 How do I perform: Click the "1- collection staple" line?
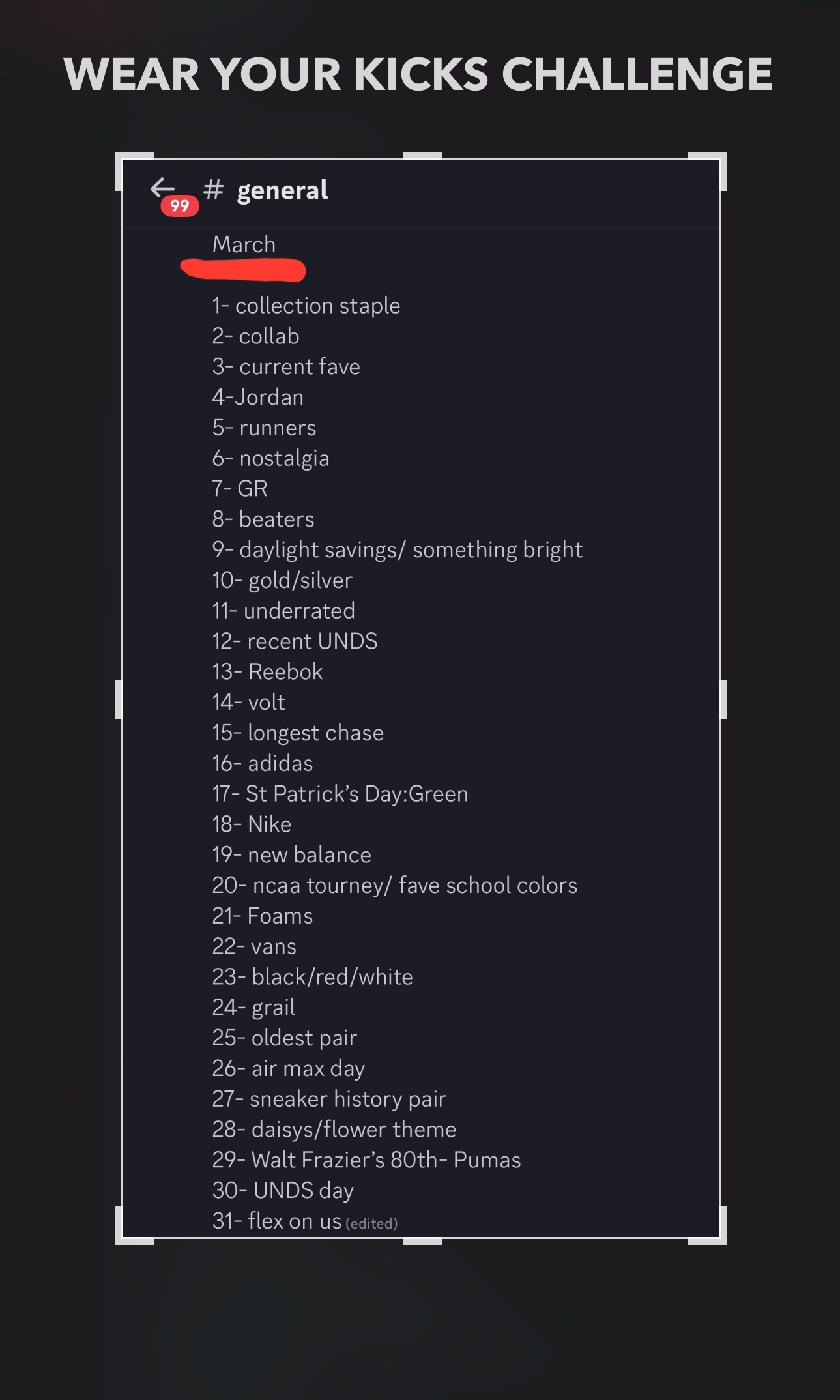306,306
